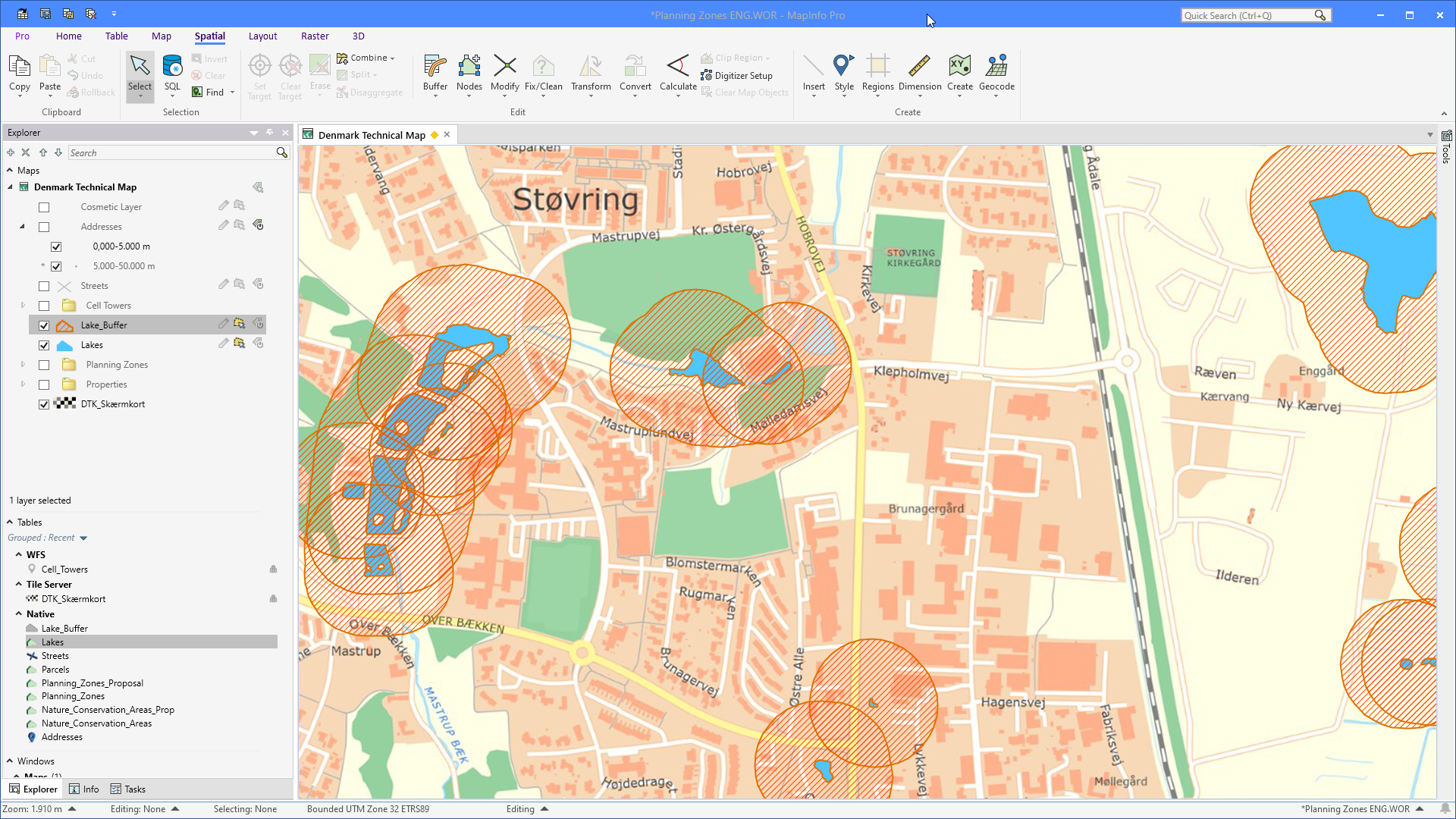Expand the Cell Towers group
Viewport: 1456px width, 819px height.
(x=23, y=306)
